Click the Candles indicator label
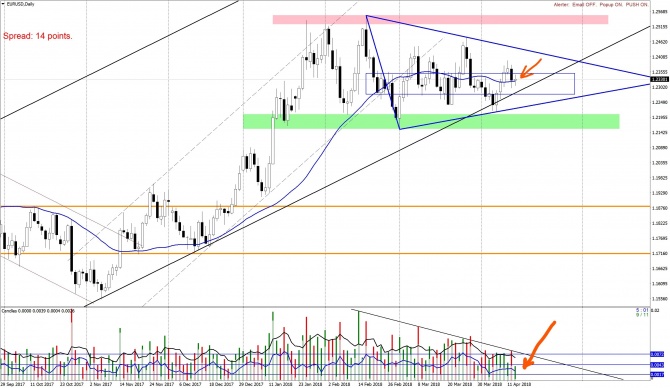This screenshot has width=670, height=388. [38, 311]
